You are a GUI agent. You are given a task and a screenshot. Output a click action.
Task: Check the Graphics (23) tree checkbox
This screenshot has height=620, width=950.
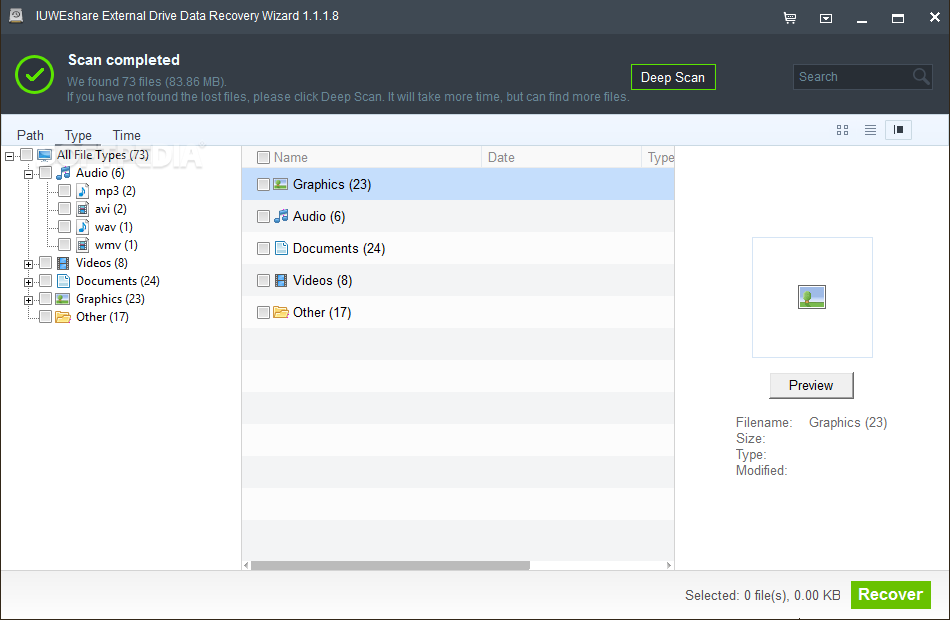(45, 299)
